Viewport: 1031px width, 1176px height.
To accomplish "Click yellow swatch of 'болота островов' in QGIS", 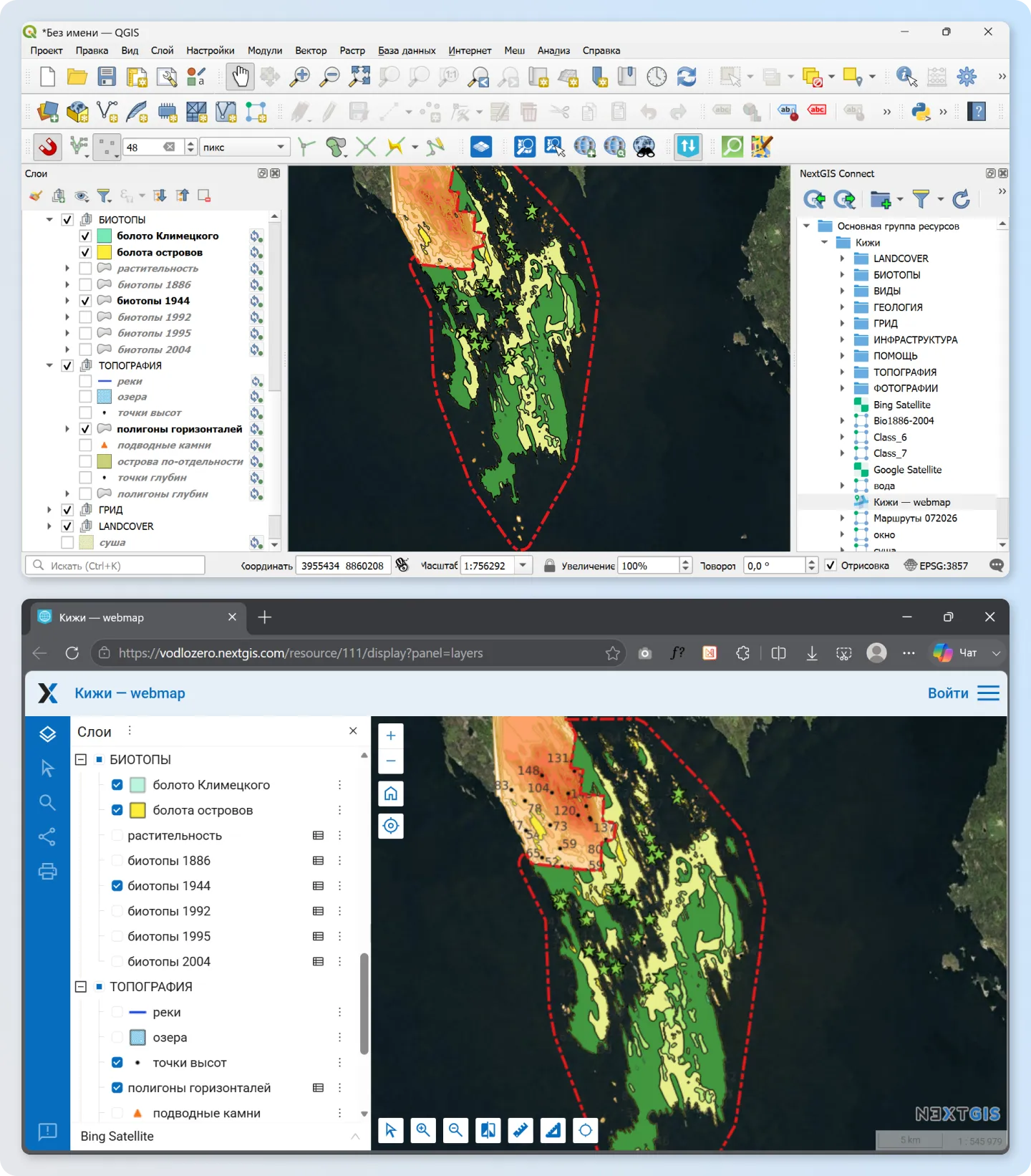I will click(x=105, y=252).
